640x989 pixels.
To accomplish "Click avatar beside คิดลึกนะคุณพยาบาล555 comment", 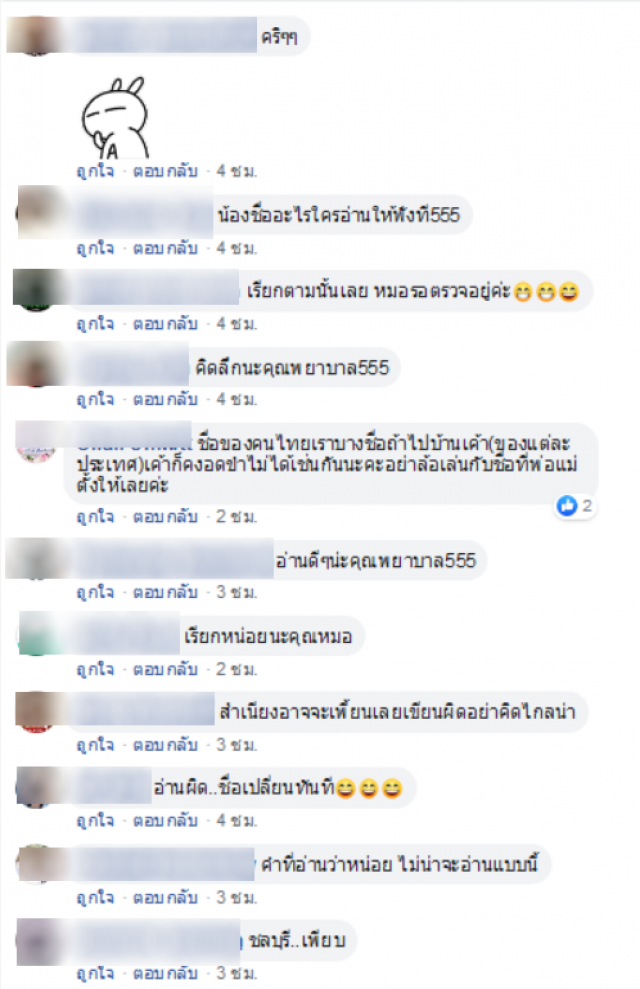I will coord(35,366).
